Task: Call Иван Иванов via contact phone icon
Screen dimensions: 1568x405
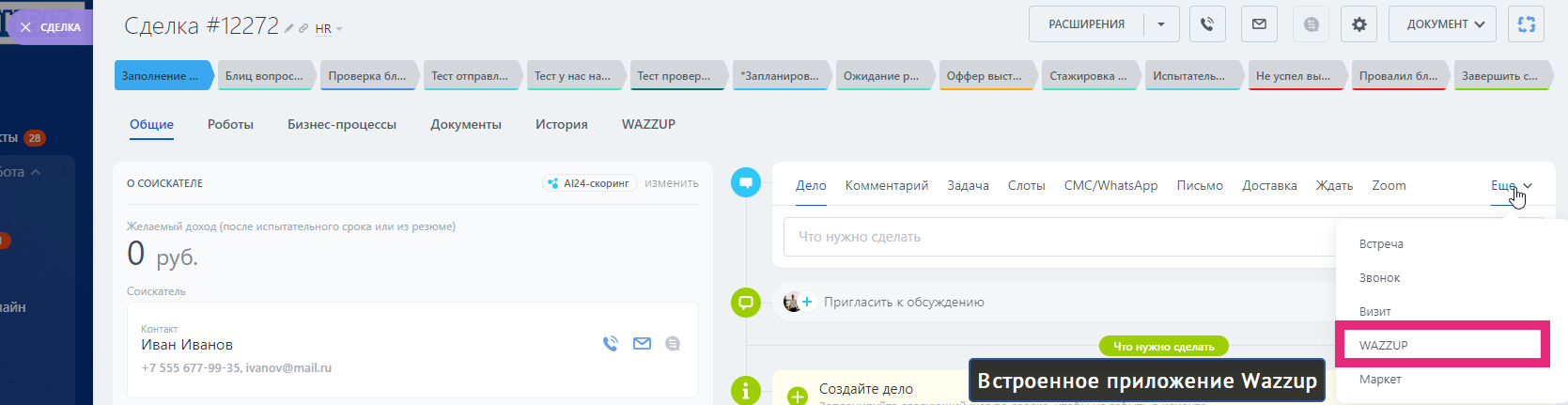Action: (611, 344)
